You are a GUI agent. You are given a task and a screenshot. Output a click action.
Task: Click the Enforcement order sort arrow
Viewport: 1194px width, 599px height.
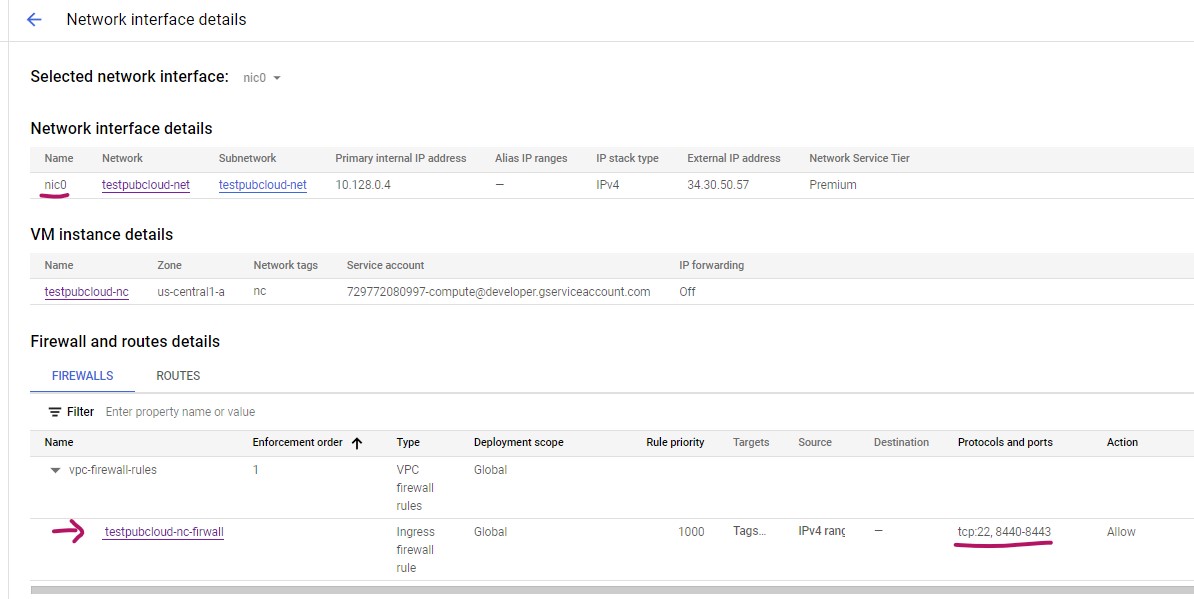point(357,443)
